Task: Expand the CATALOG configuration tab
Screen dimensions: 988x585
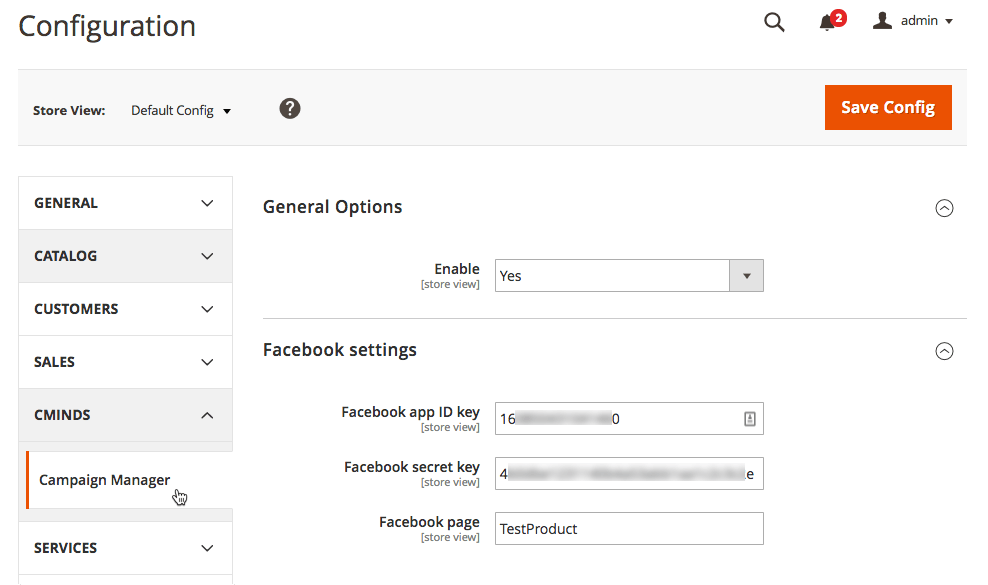Action: tap(125, 256)
